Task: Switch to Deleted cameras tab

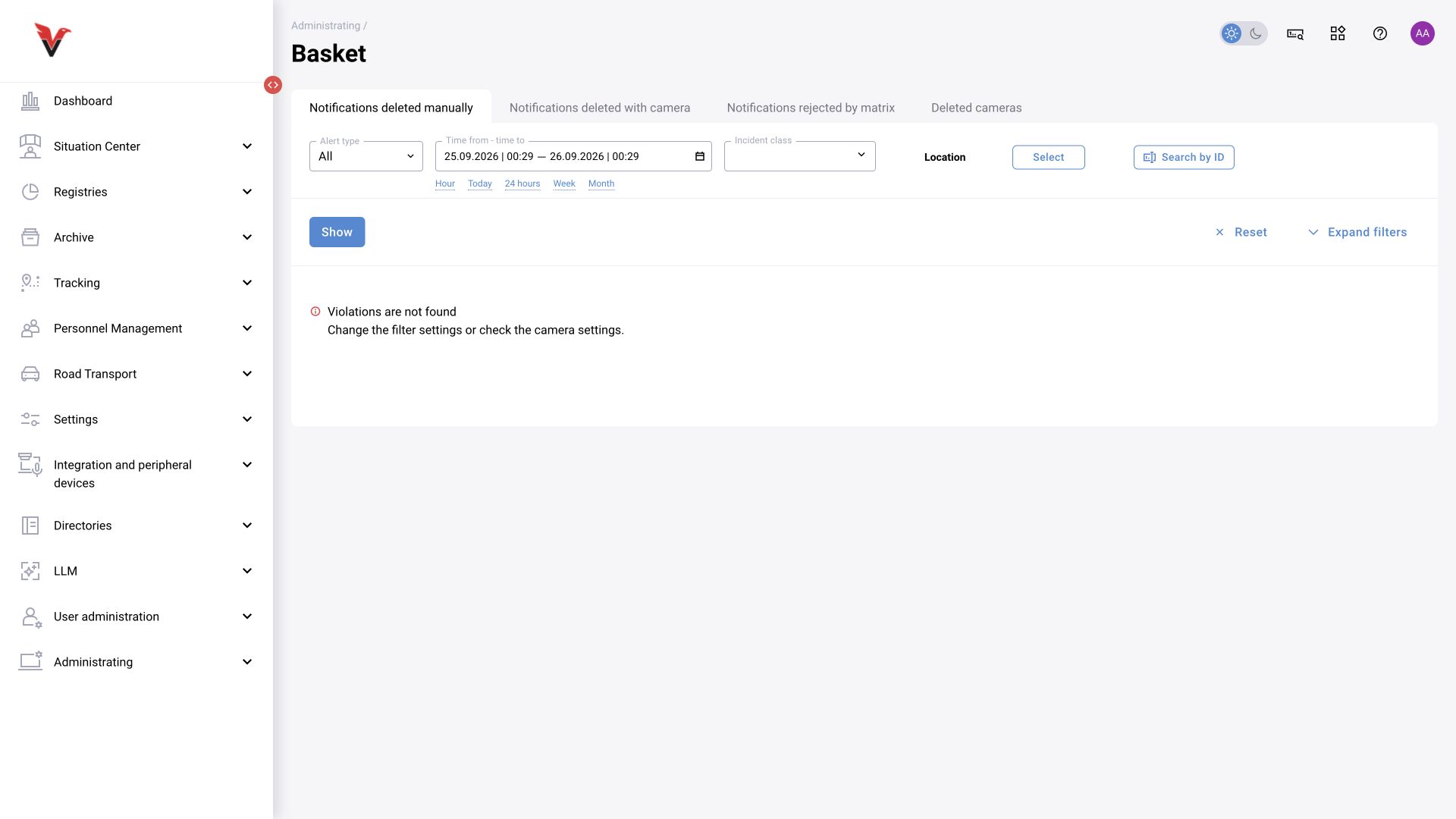Action: pyautogui.click(x=977, y=108)
